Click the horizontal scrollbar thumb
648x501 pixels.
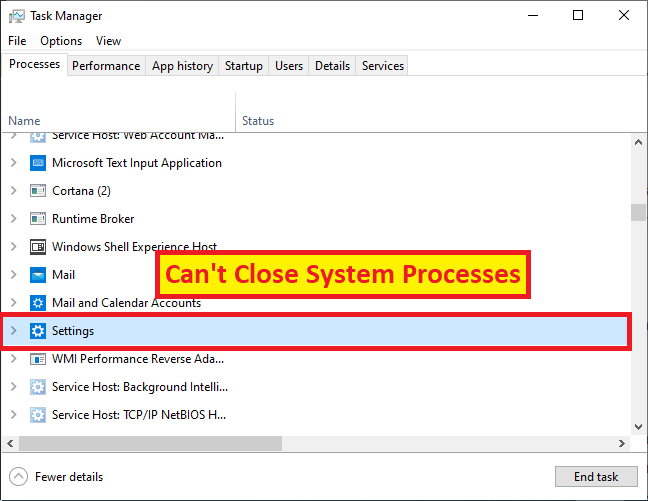click(x=150, y=443)
